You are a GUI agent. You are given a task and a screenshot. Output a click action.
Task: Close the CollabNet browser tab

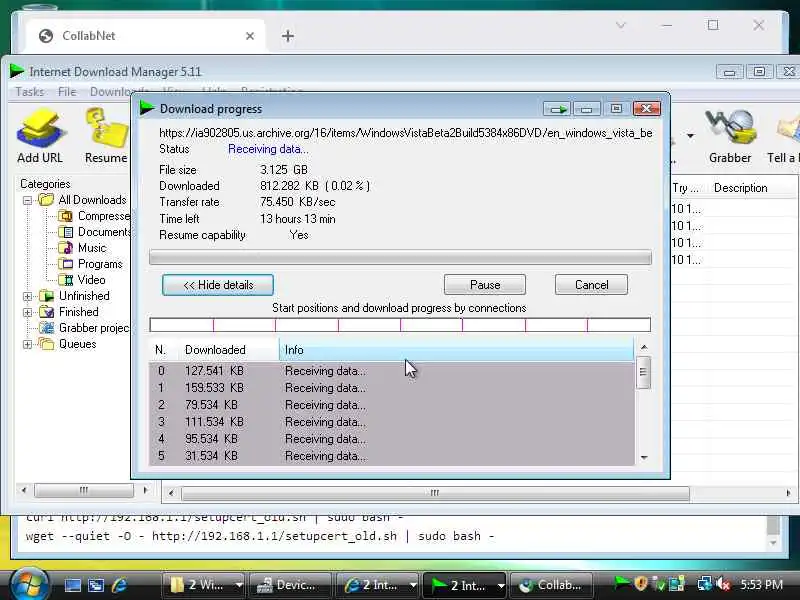pos(250,36)
